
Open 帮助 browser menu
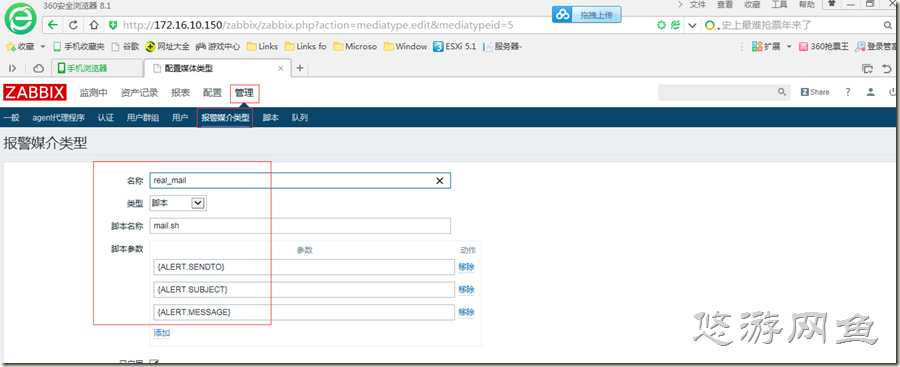806,5
